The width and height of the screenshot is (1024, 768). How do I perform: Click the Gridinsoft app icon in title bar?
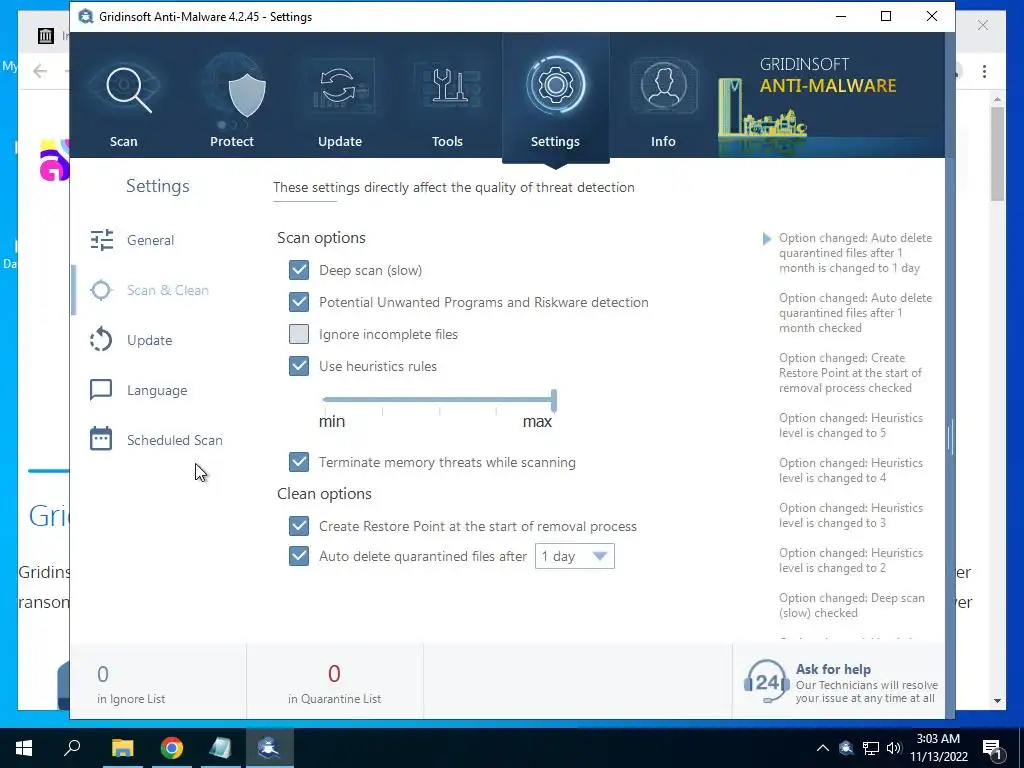tap(86, 16)
